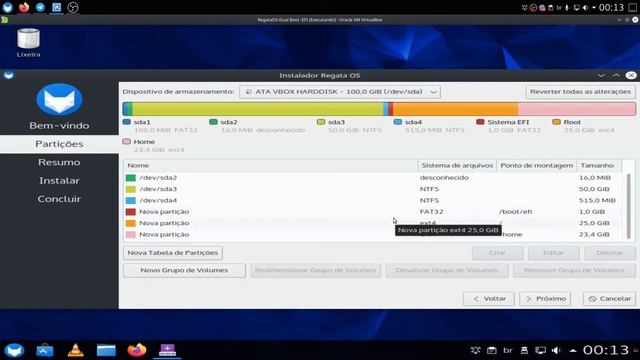640x360 pixels.
Task: Click Reverter todas as alterações button
Action: coord(580,92)
